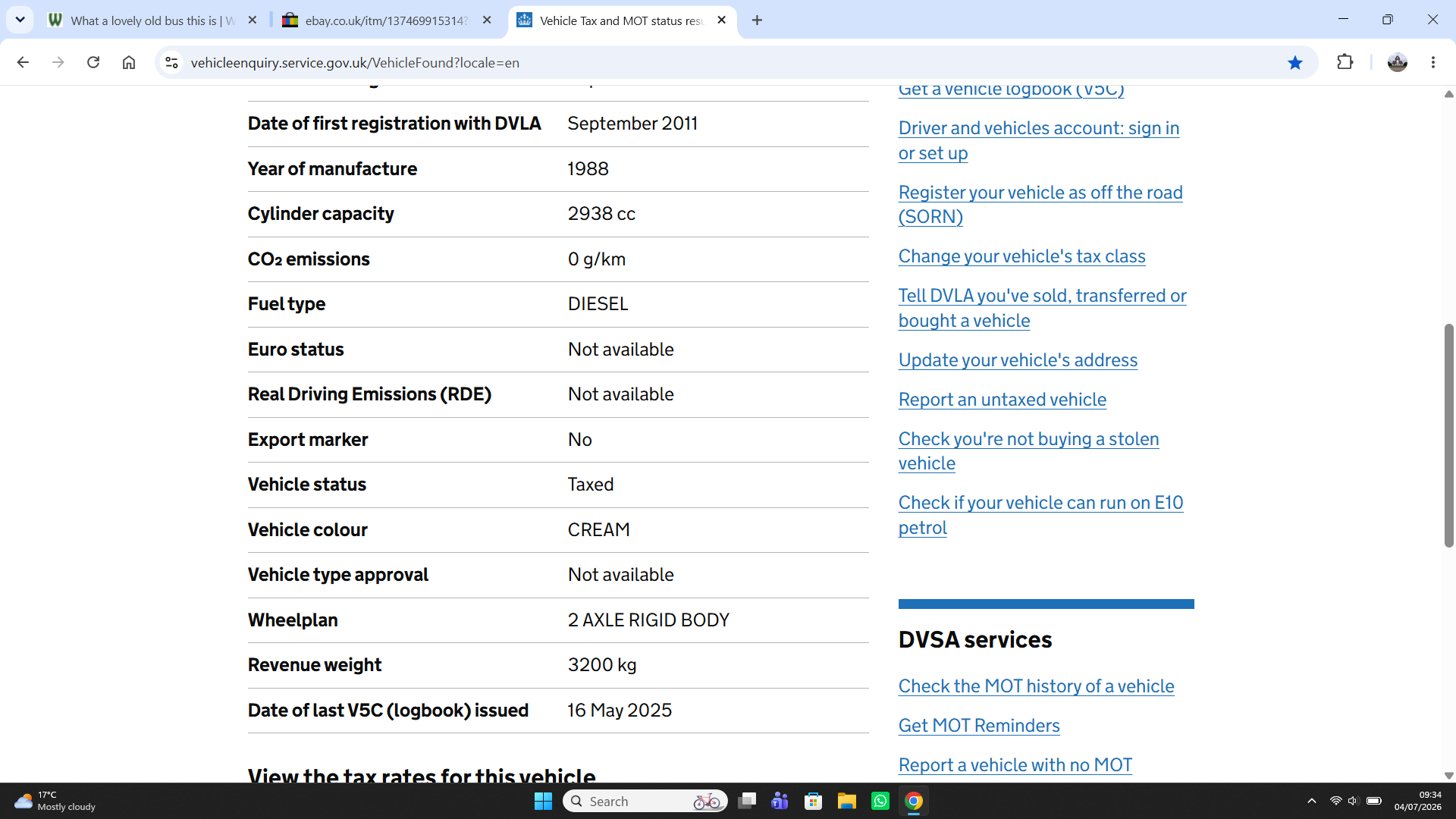This screenshot has width=1456, height=819.
Task: Select the '16 May 2025' logbook date
Action: [x=620, y=711]
